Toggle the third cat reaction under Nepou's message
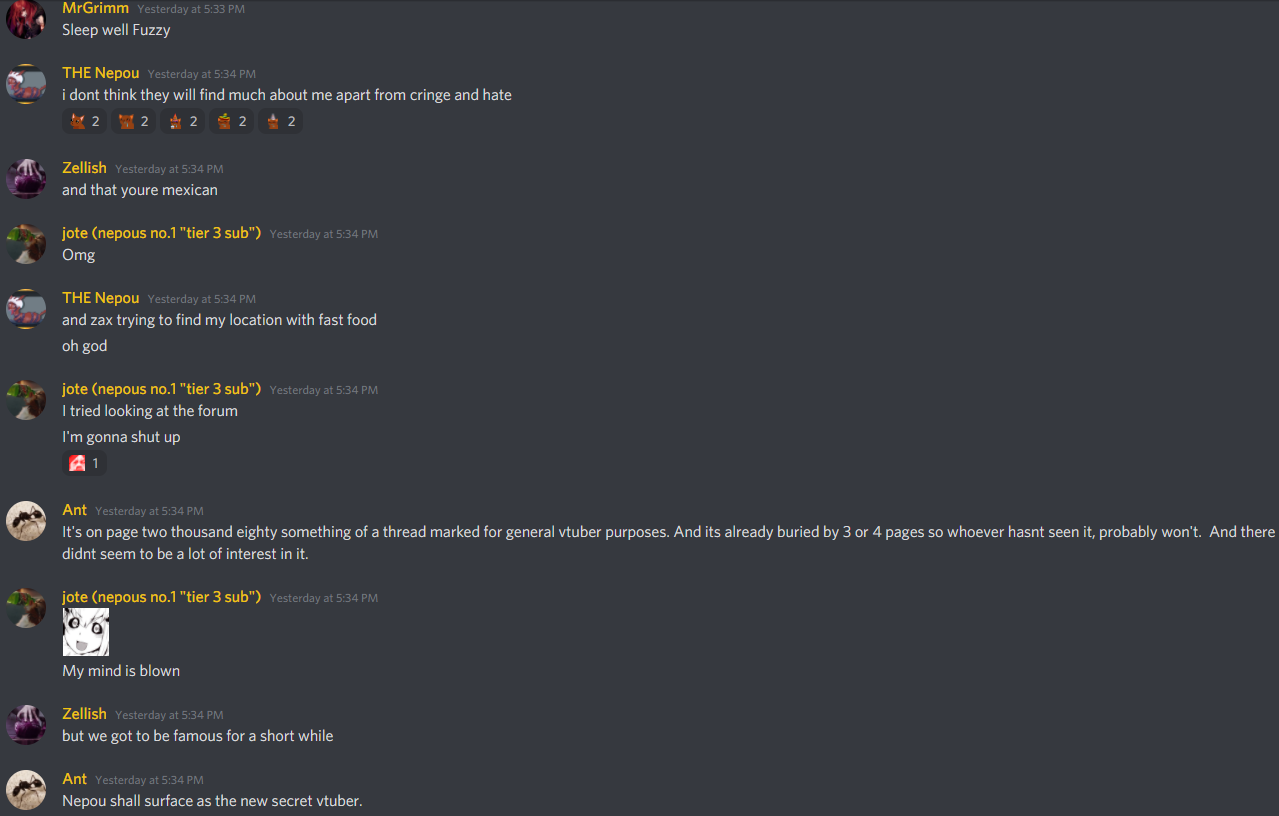The height and width of the screenshot is (816, 1279). tap(182, 121)
